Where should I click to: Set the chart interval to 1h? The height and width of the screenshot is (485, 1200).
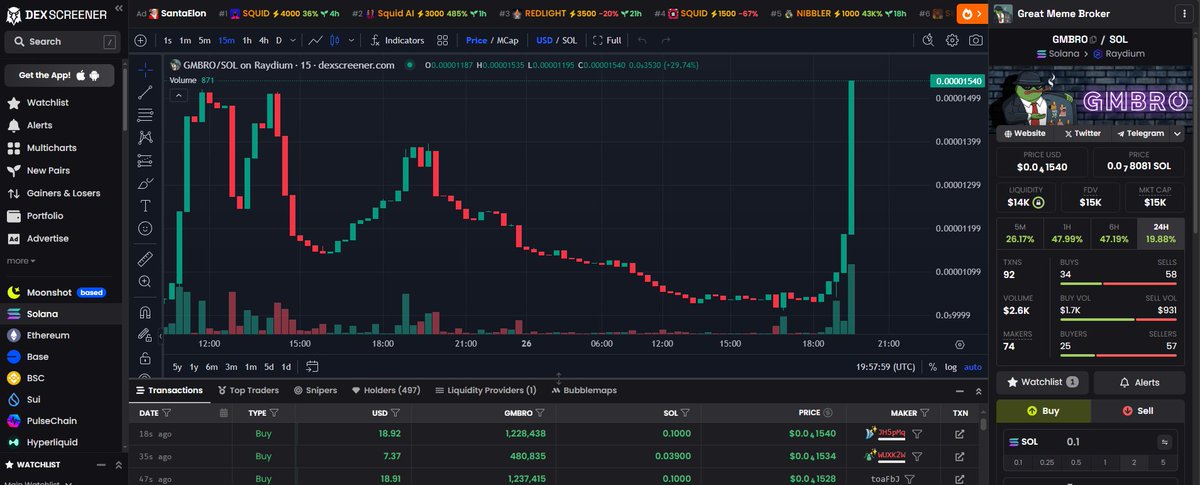(247, 40)
